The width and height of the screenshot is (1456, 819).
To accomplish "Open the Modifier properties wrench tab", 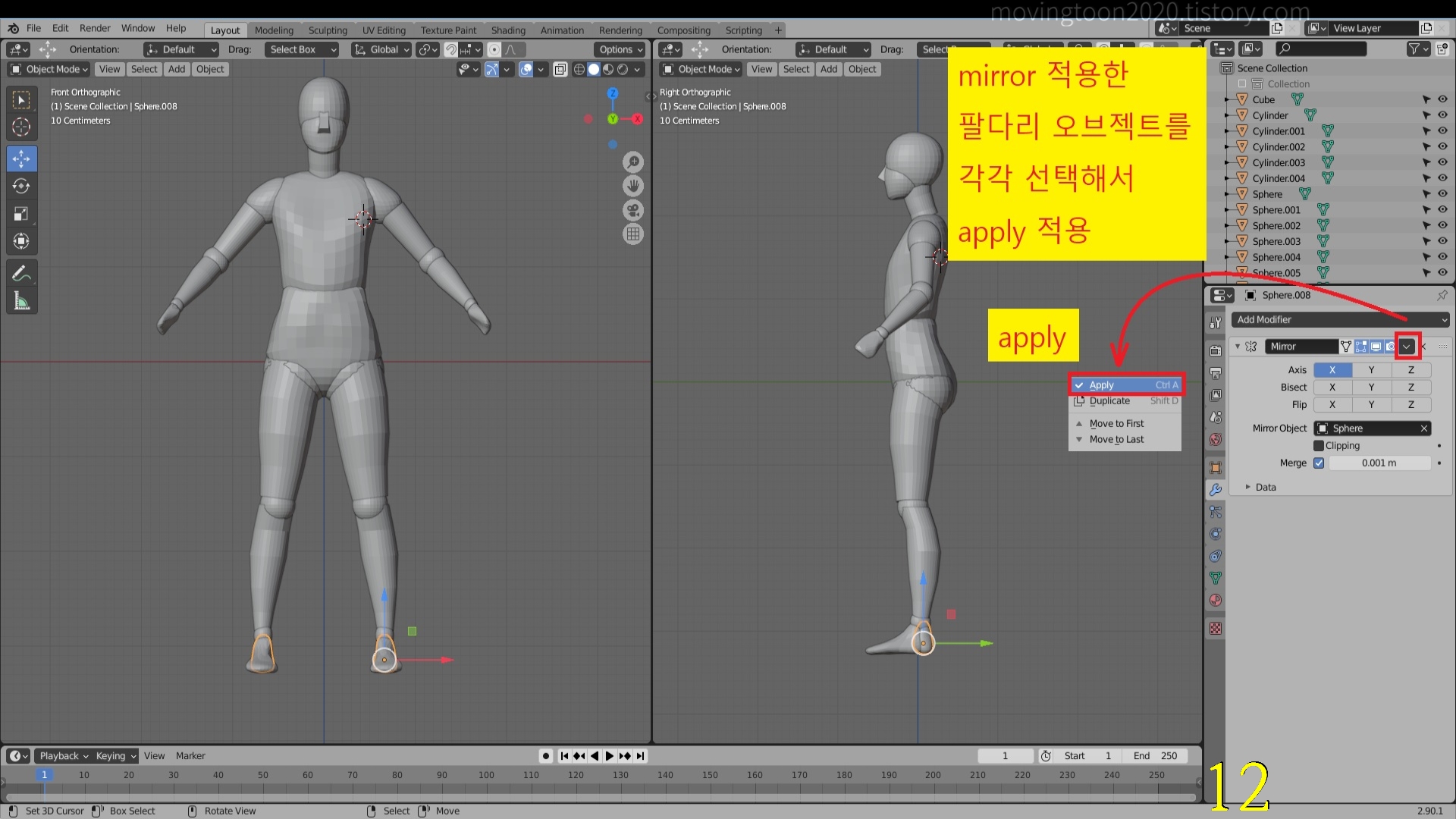I will (x=1216, y=490).
